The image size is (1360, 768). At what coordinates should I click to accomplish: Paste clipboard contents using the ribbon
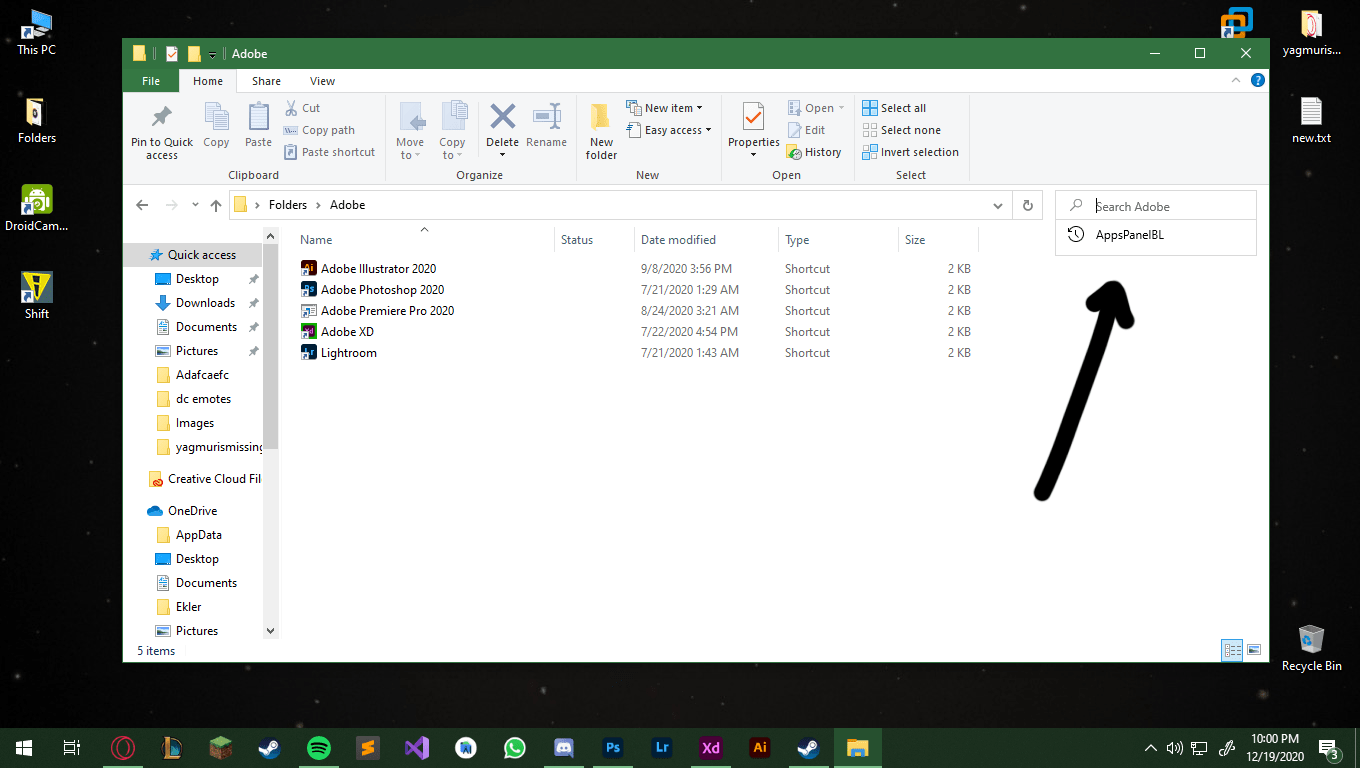(258, 126)
